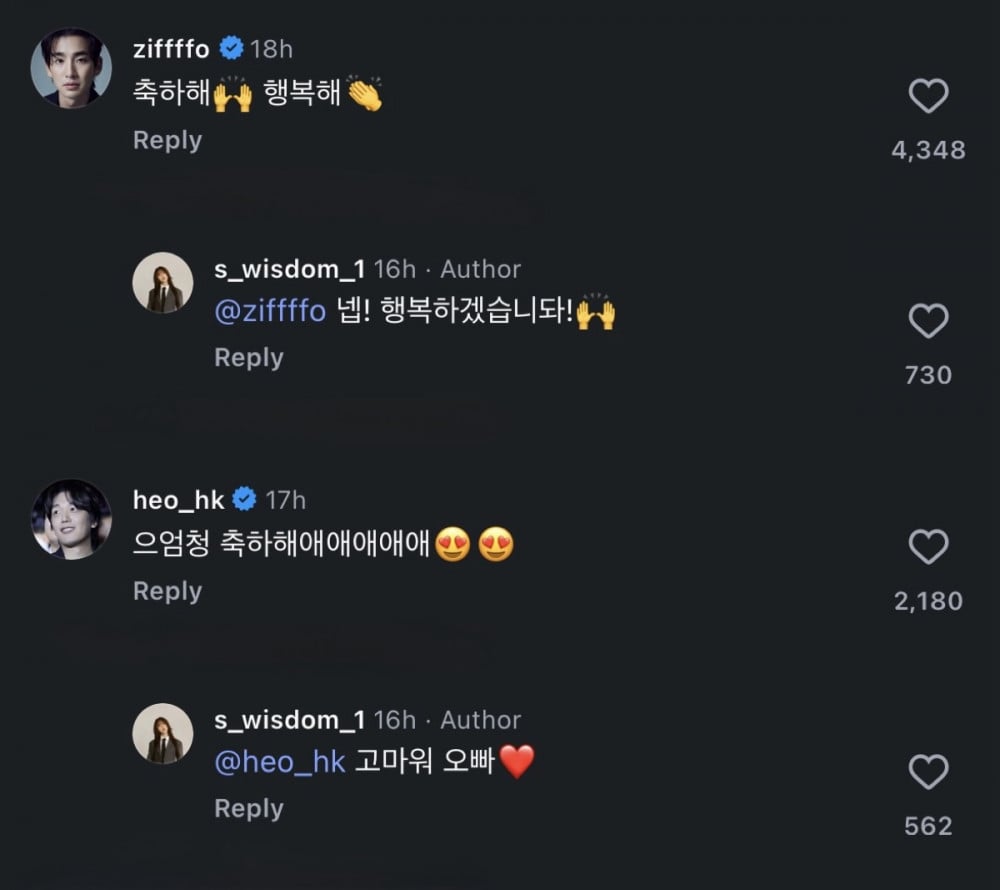Viewport: 1000px width, 890px height.
Task: Like ziffffo's congratulation comment
Action: tap(928, 97)
